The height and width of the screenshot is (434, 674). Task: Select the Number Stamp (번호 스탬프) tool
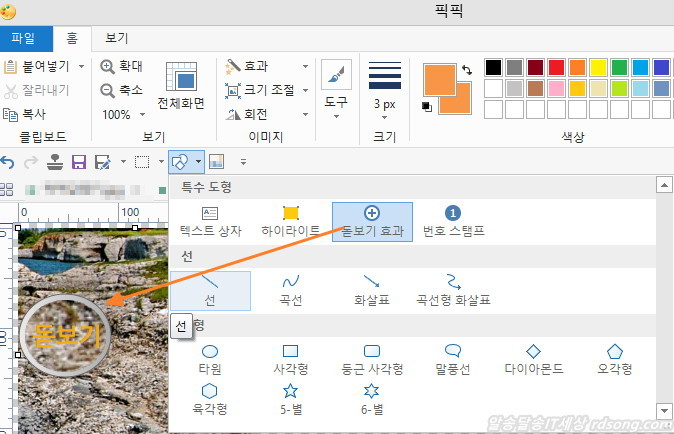(x=452, y=221)
